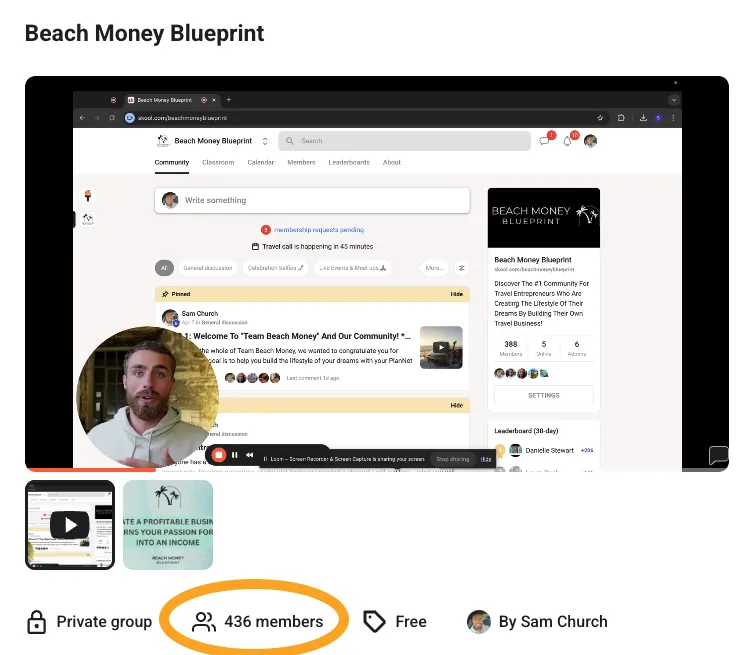The image size is (746, 655).
Task: Open the browser extensions puzzle icon
Action: coord(621,118)
